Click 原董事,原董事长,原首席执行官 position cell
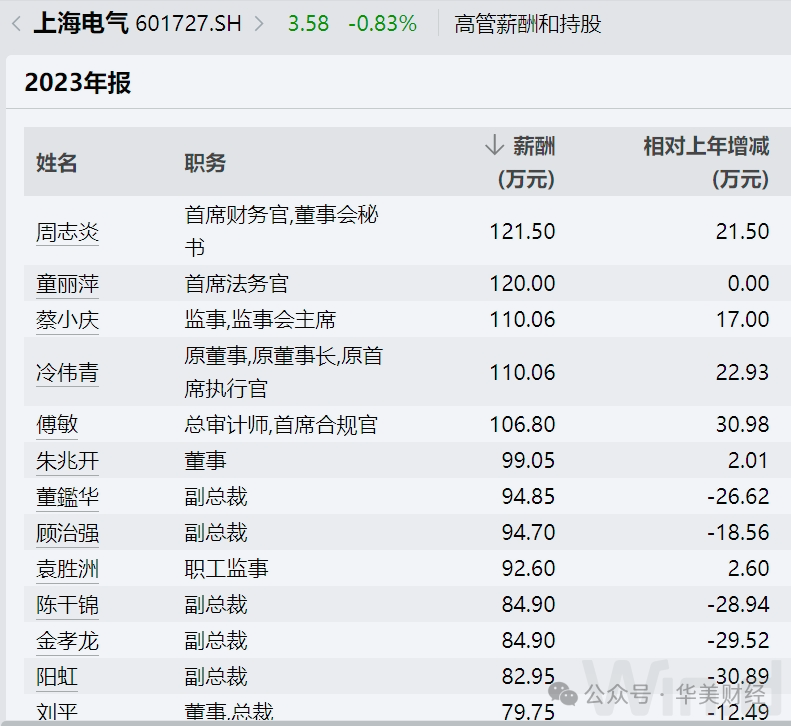The width and height of the screenshot is (791, 726). point(284,372)
